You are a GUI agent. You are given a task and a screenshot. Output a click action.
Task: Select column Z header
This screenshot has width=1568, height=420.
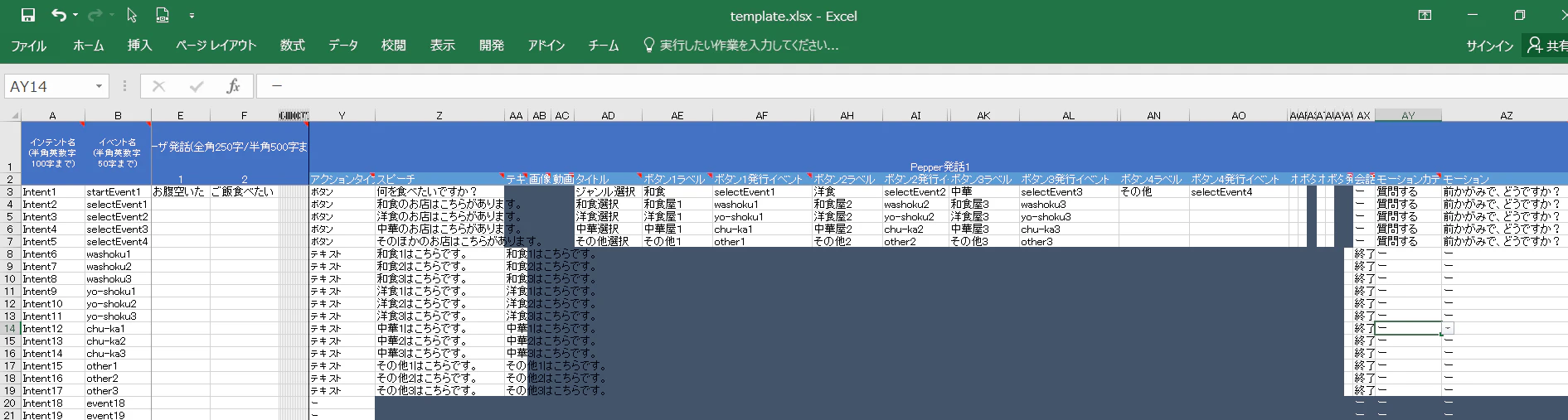(x=439, y=115)
